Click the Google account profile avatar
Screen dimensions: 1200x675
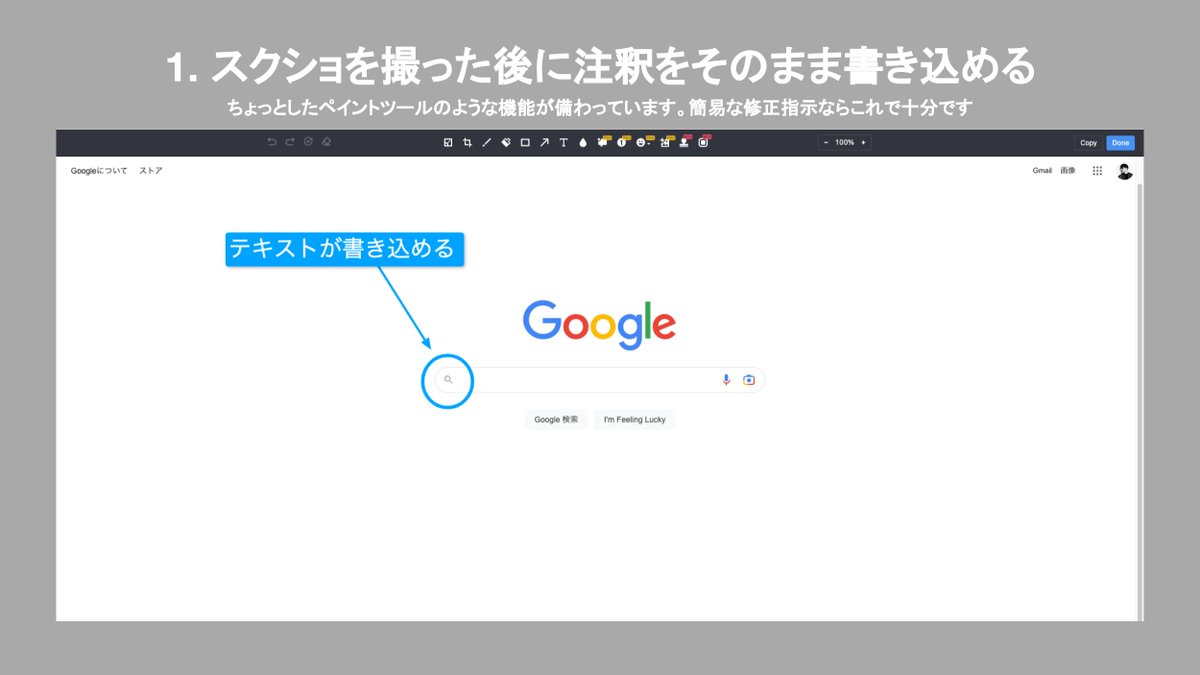[x=1125, y=171]
